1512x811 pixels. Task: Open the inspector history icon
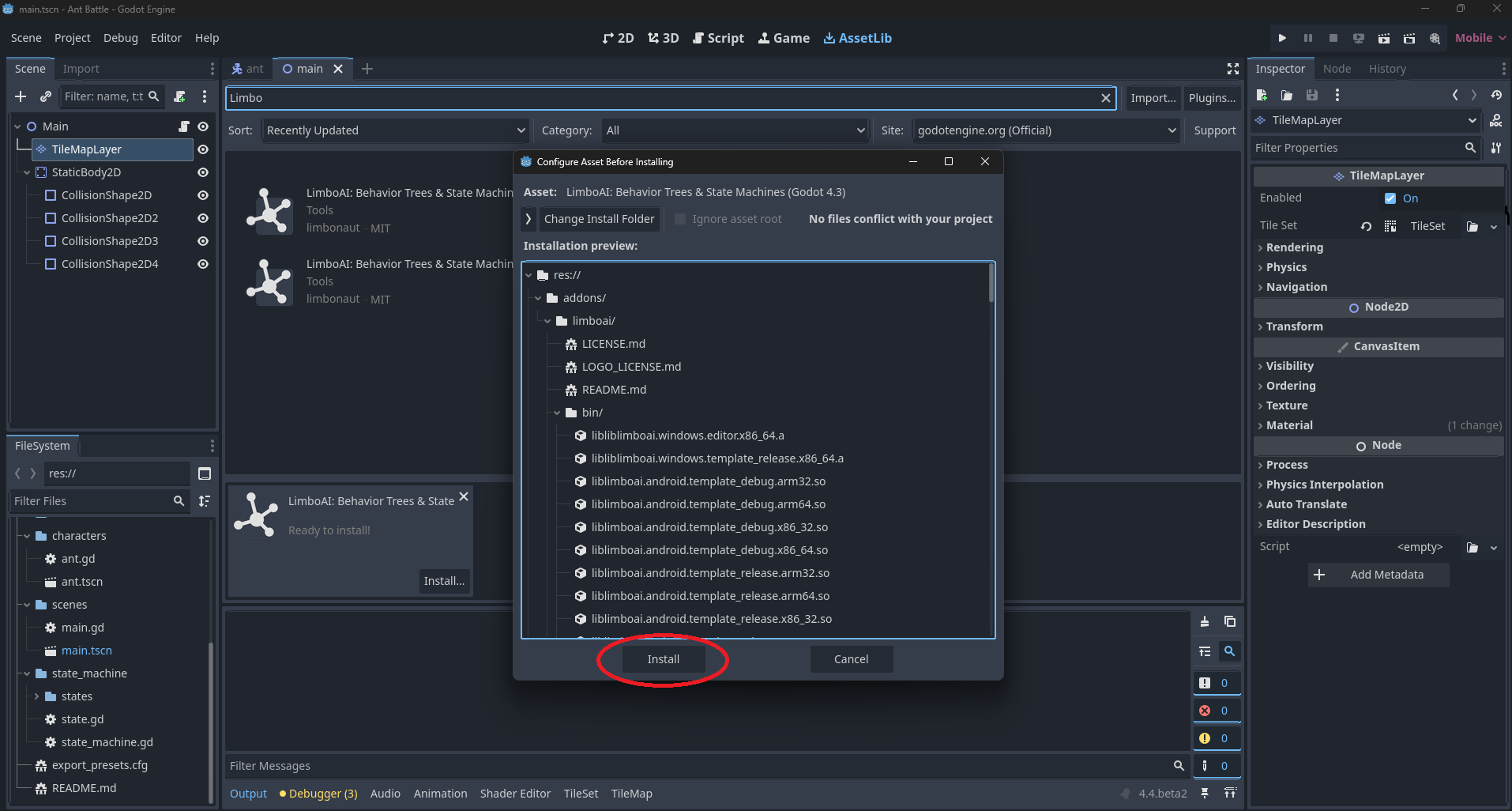[1496, 95]
